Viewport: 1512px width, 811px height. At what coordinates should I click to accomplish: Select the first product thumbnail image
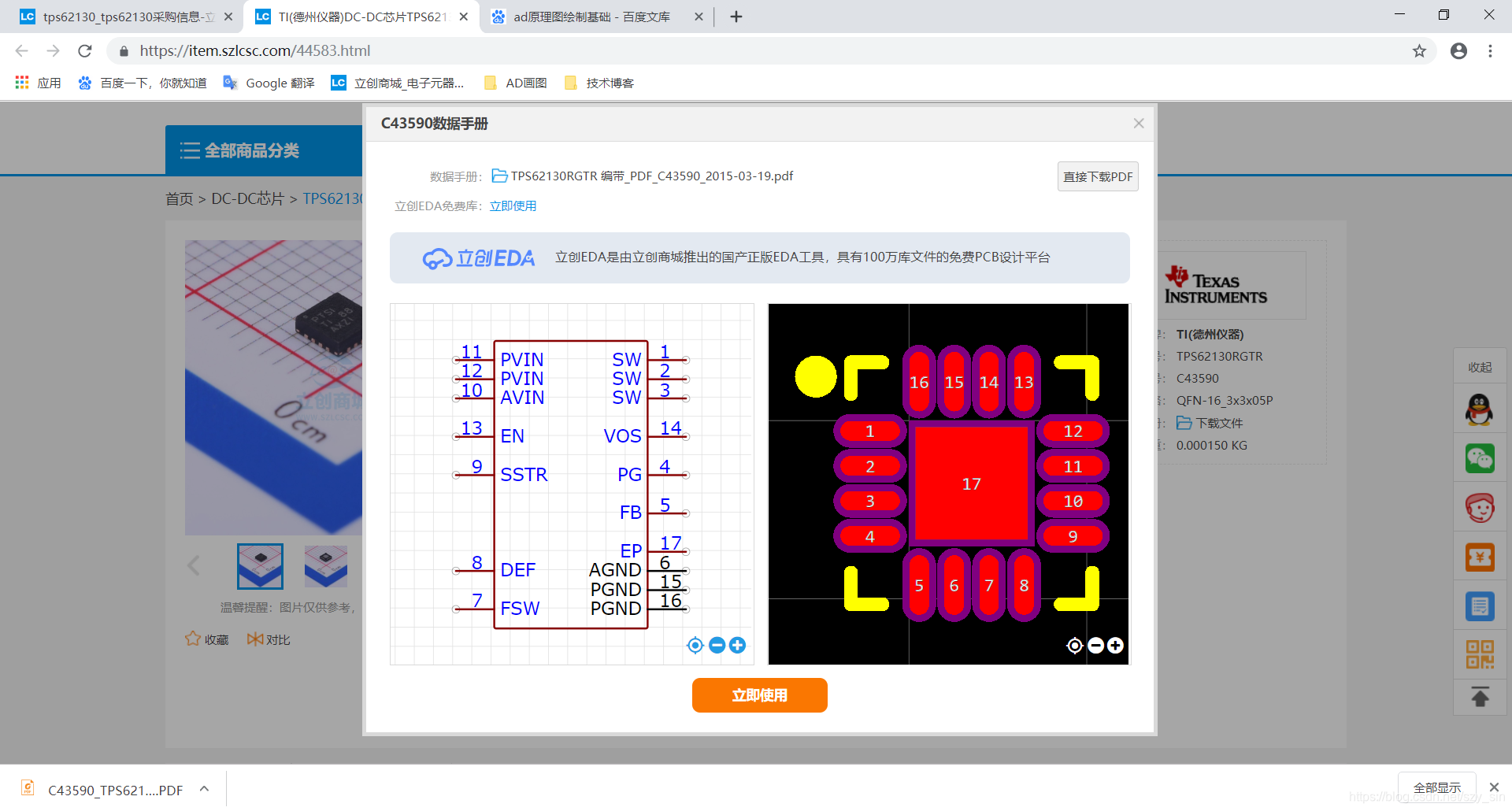260,566
